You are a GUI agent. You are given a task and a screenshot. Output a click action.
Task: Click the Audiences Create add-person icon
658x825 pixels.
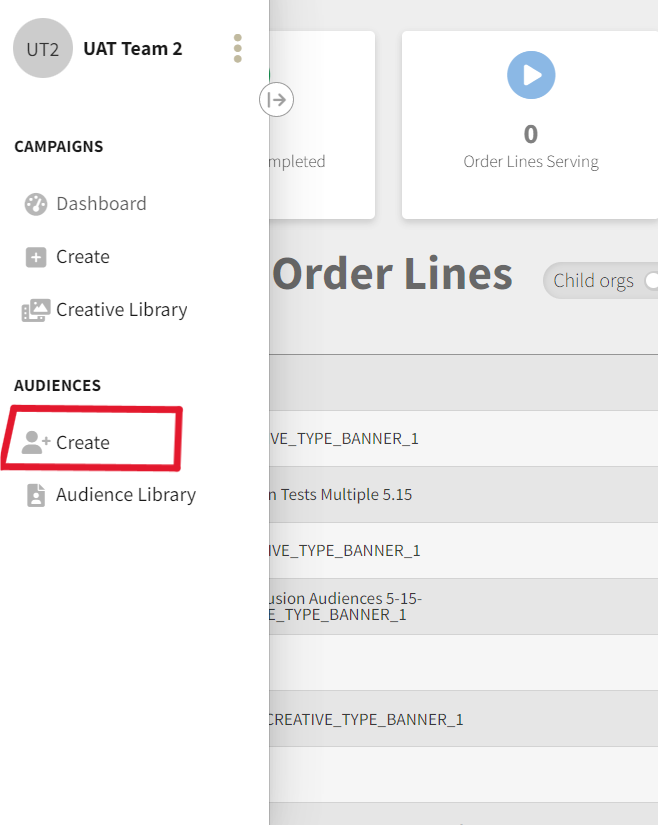coord(35,442)
